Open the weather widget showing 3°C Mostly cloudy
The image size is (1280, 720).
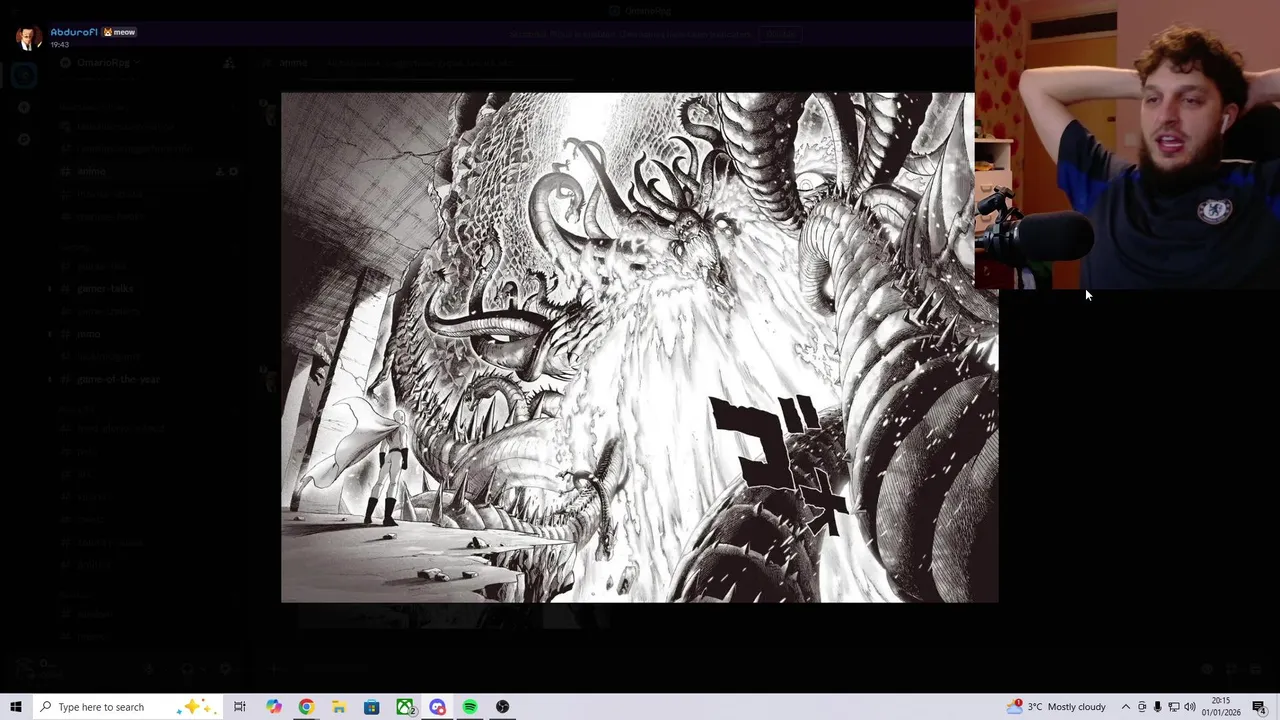pos(1056,707)
